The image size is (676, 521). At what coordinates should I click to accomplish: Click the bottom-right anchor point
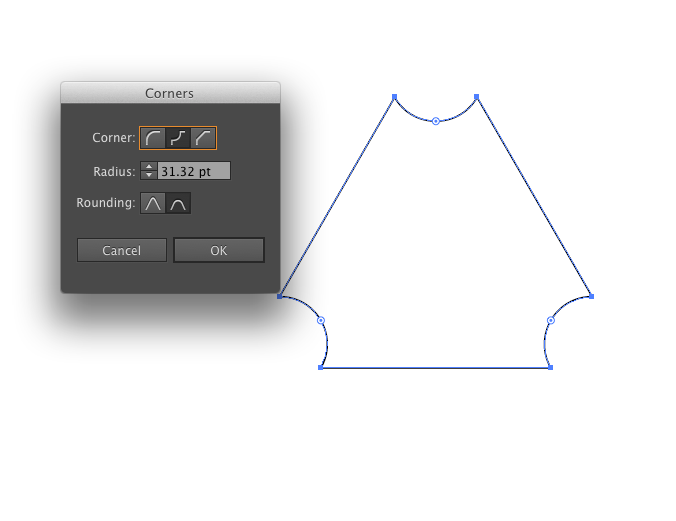point(551,367)
